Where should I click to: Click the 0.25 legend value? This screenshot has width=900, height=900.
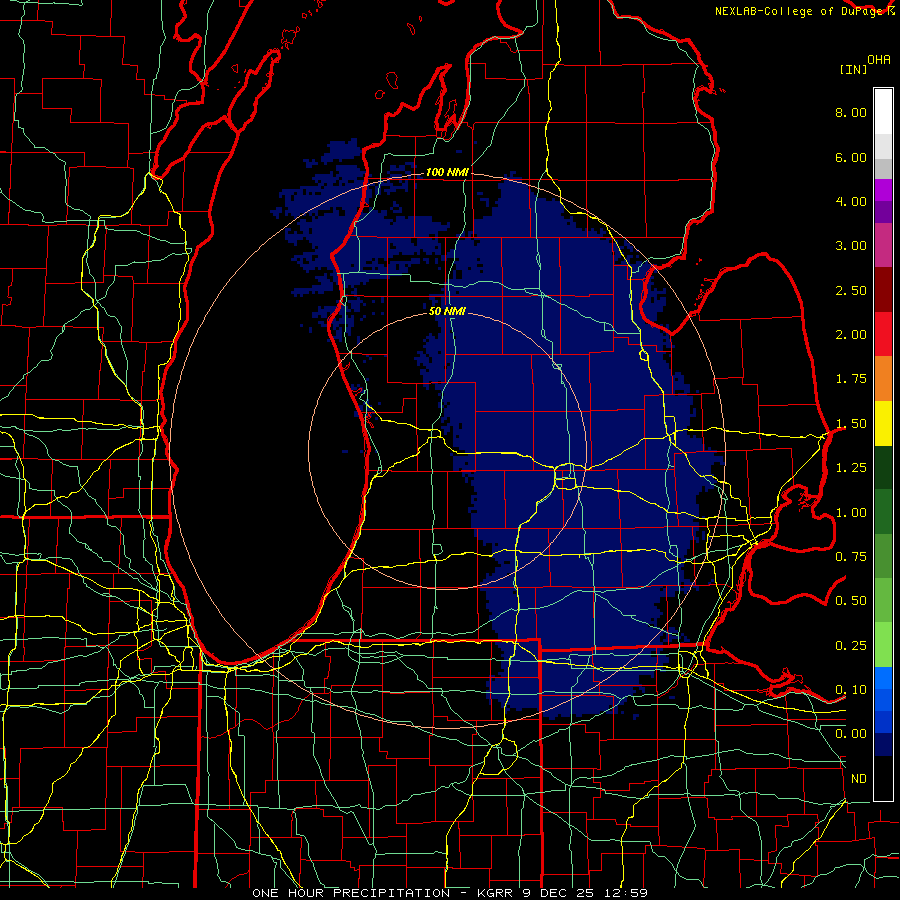pyautogui.click(x=851, y=646)
